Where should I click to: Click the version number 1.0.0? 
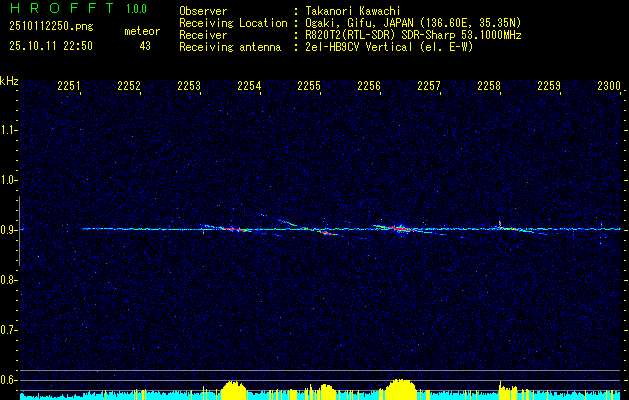click(136, 9)
